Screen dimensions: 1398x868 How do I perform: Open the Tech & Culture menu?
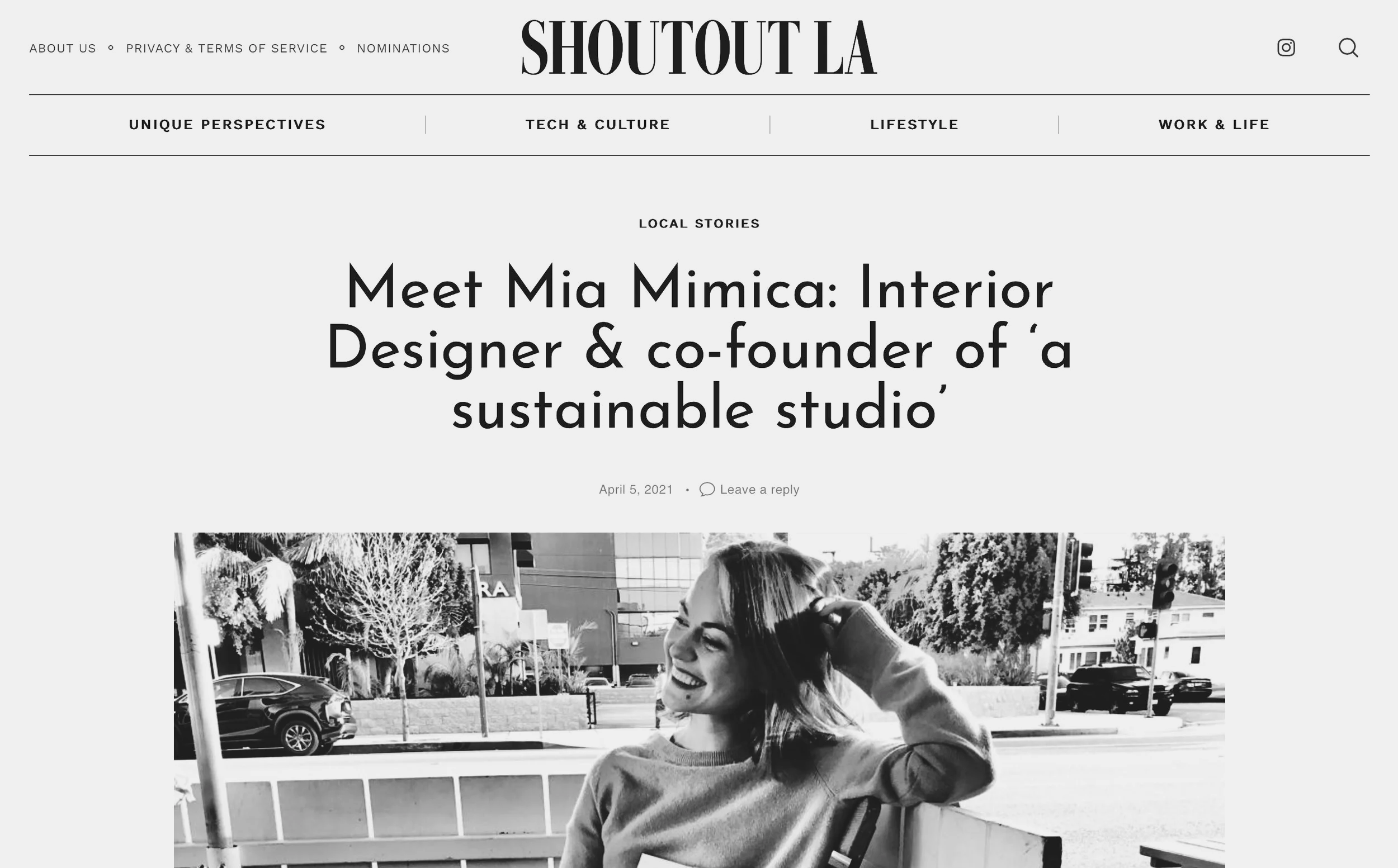click(597, 125)
